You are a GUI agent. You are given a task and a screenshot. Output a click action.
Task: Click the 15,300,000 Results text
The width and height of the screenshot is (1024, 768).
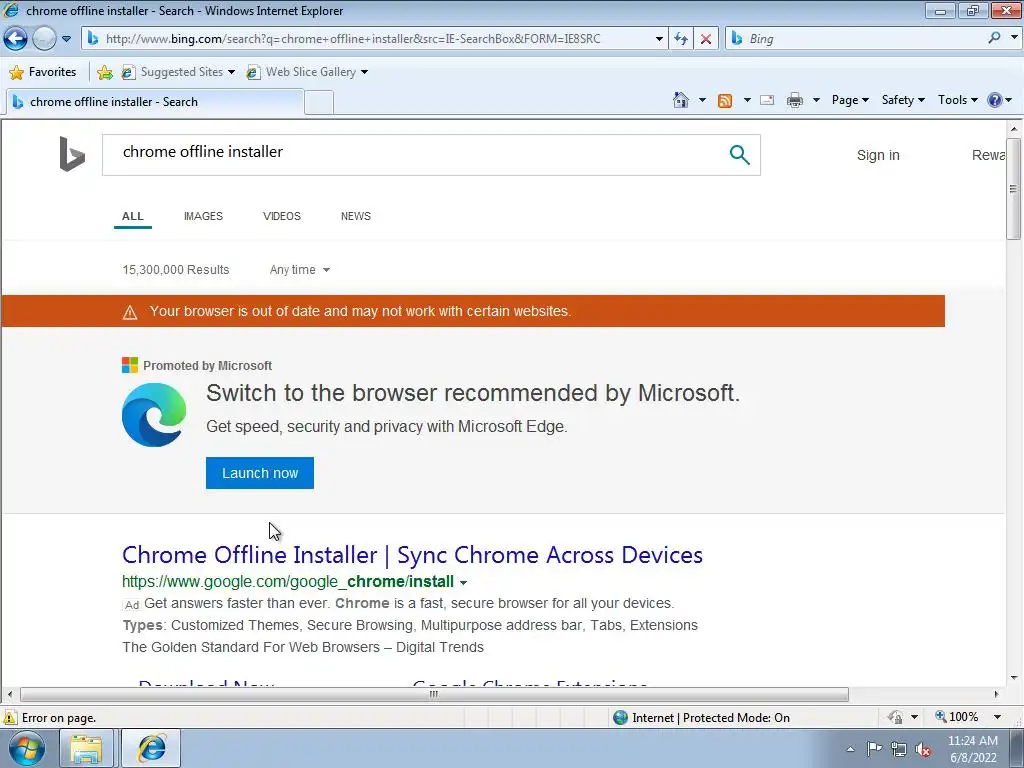pyautogui.click(x=176, y=270)
